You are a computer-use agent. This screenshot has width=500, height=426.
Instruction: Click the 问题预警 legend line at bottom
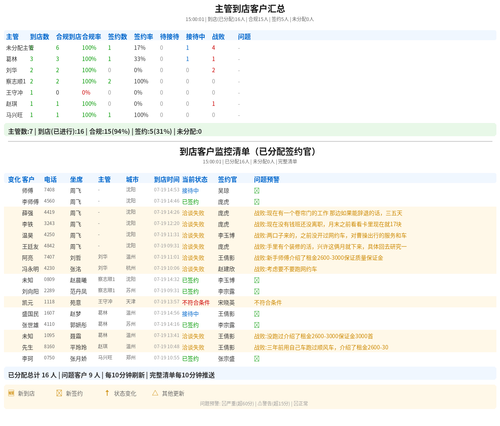(x=254, y=403)
